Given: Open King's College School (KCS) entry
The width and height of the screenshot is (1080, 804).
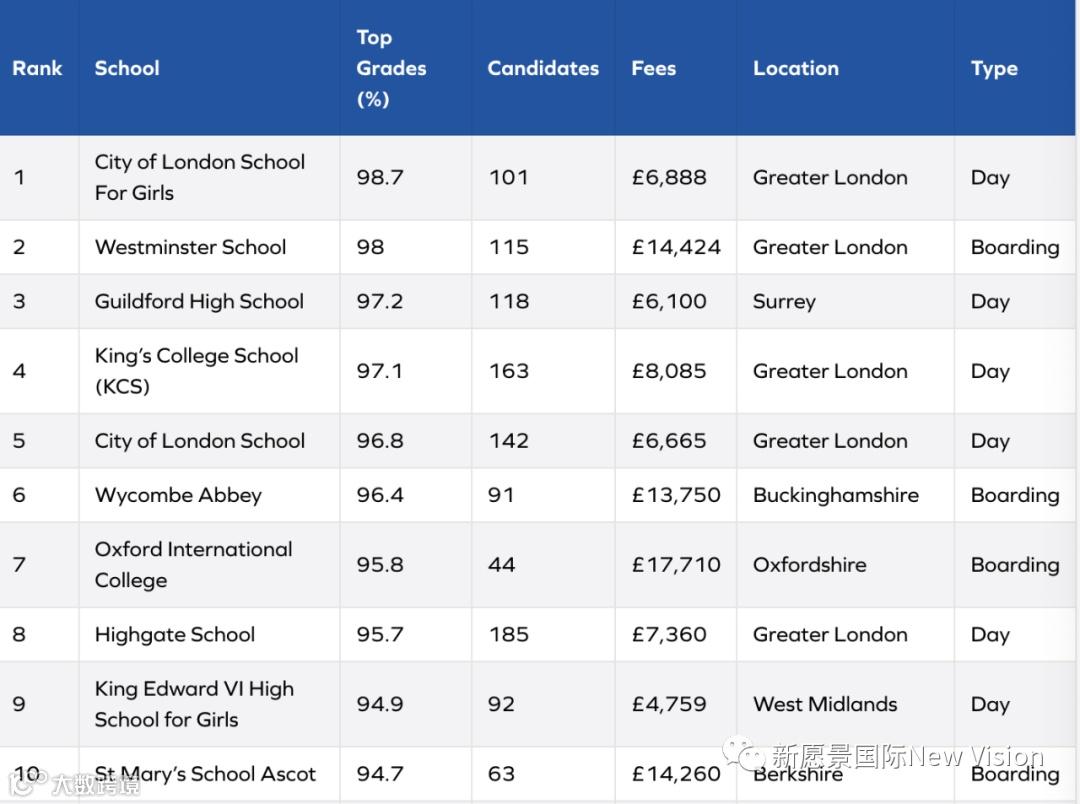Looking at the screenshot, I should click(x=196, y=371).
